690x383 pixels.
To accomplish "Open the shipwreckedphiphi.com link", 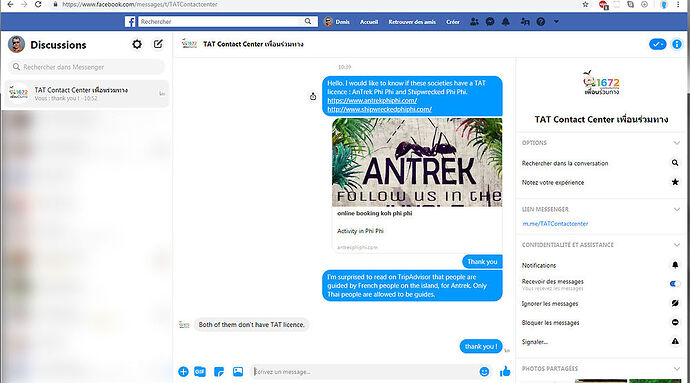I will click(379, 109).
